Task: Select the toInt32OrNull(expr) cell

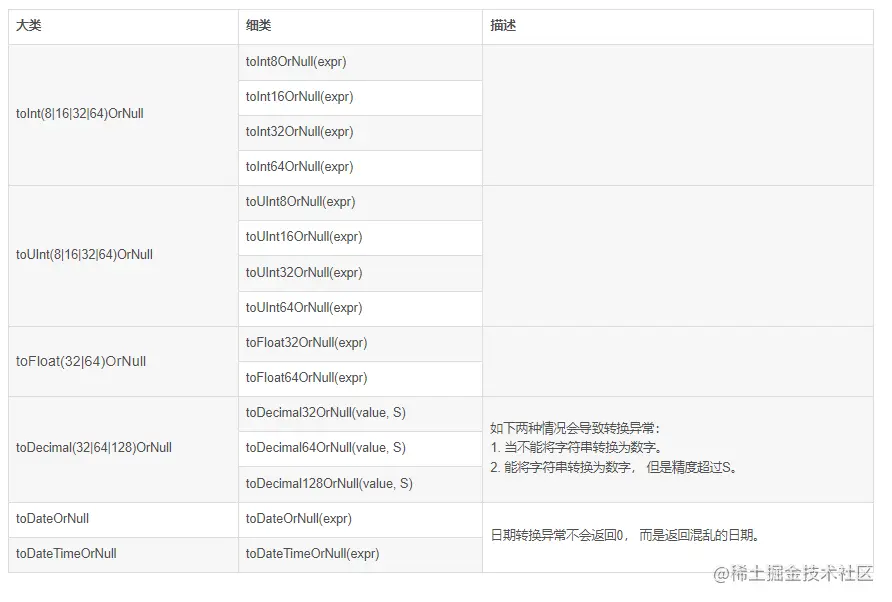Action: [x=360, y=133]
